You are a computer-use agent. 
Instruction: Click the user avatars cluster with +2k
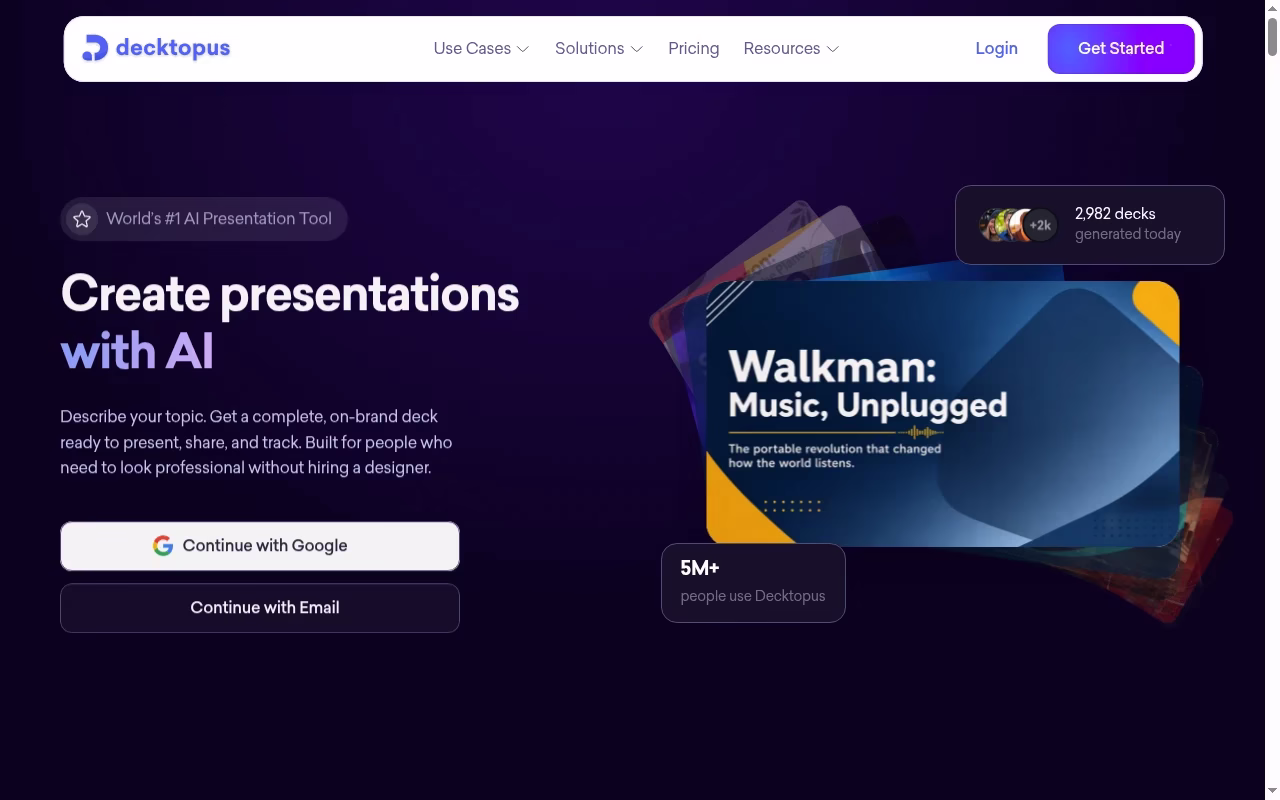(x=1018, y=225)
